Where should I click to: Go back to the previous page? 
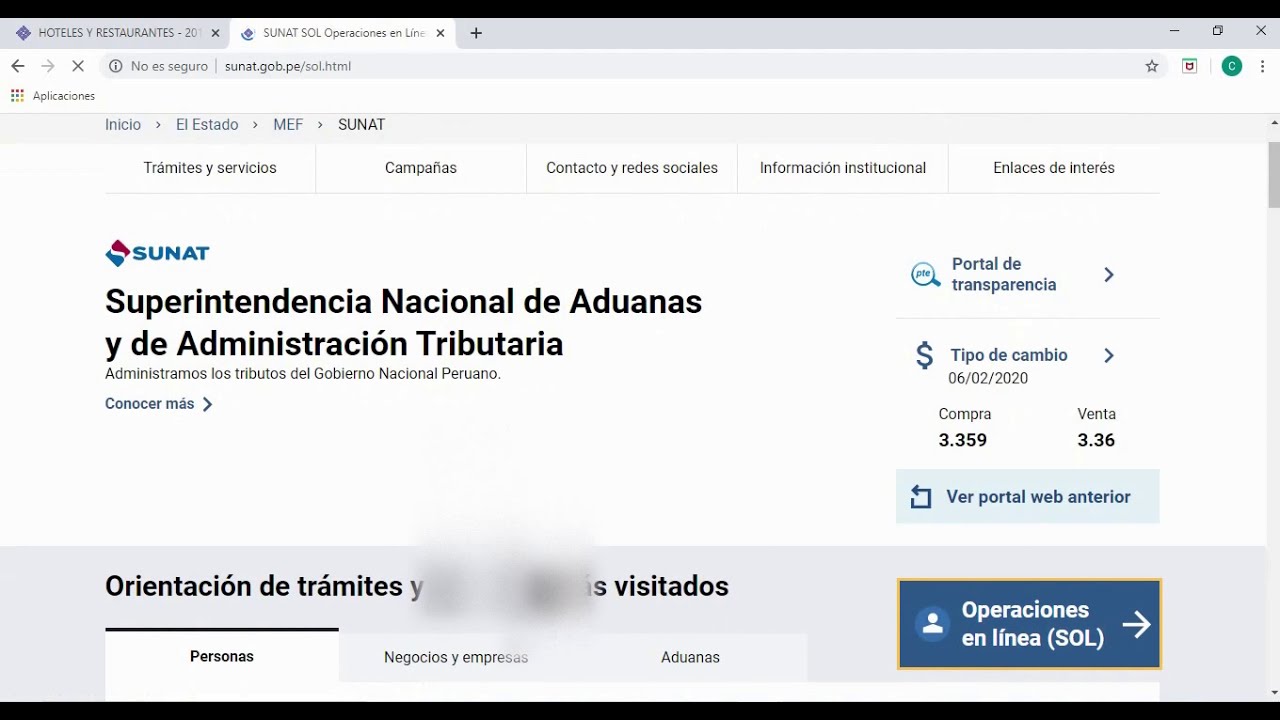click(x=18, y=66)
